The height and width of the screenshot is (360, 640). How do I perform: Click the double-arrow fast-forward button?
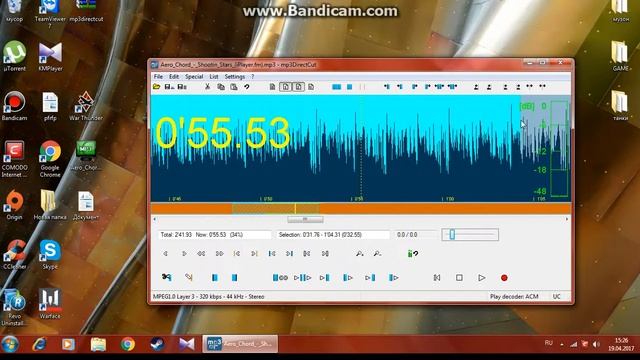pos(219,253)
